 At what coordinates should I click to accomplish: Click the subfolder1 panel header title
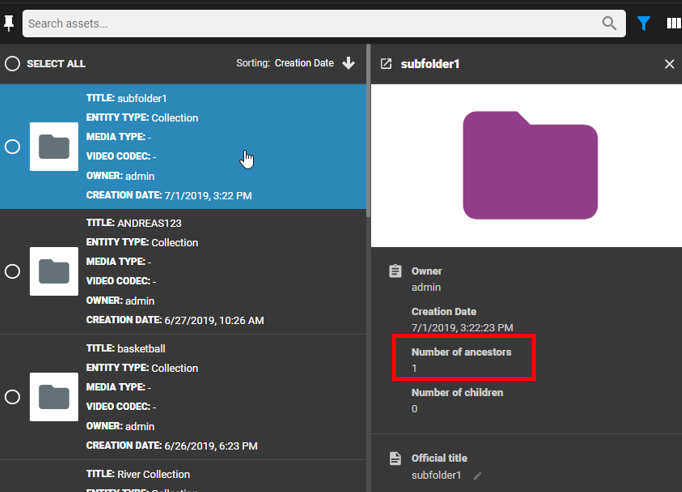tap(430, 64)
